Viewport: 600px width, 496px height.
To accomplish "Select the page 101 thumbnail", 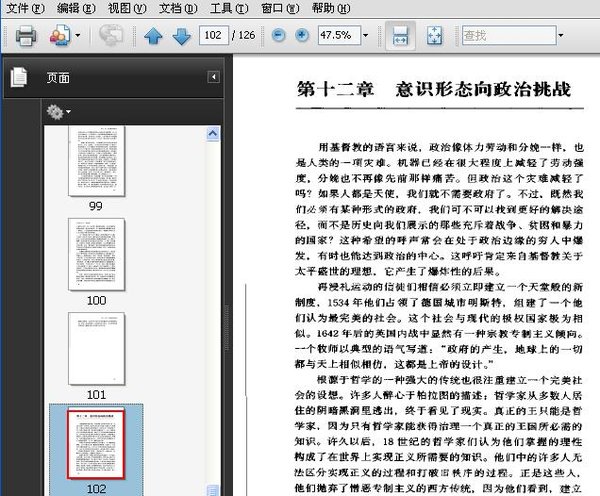I will [x=96, y=348].
